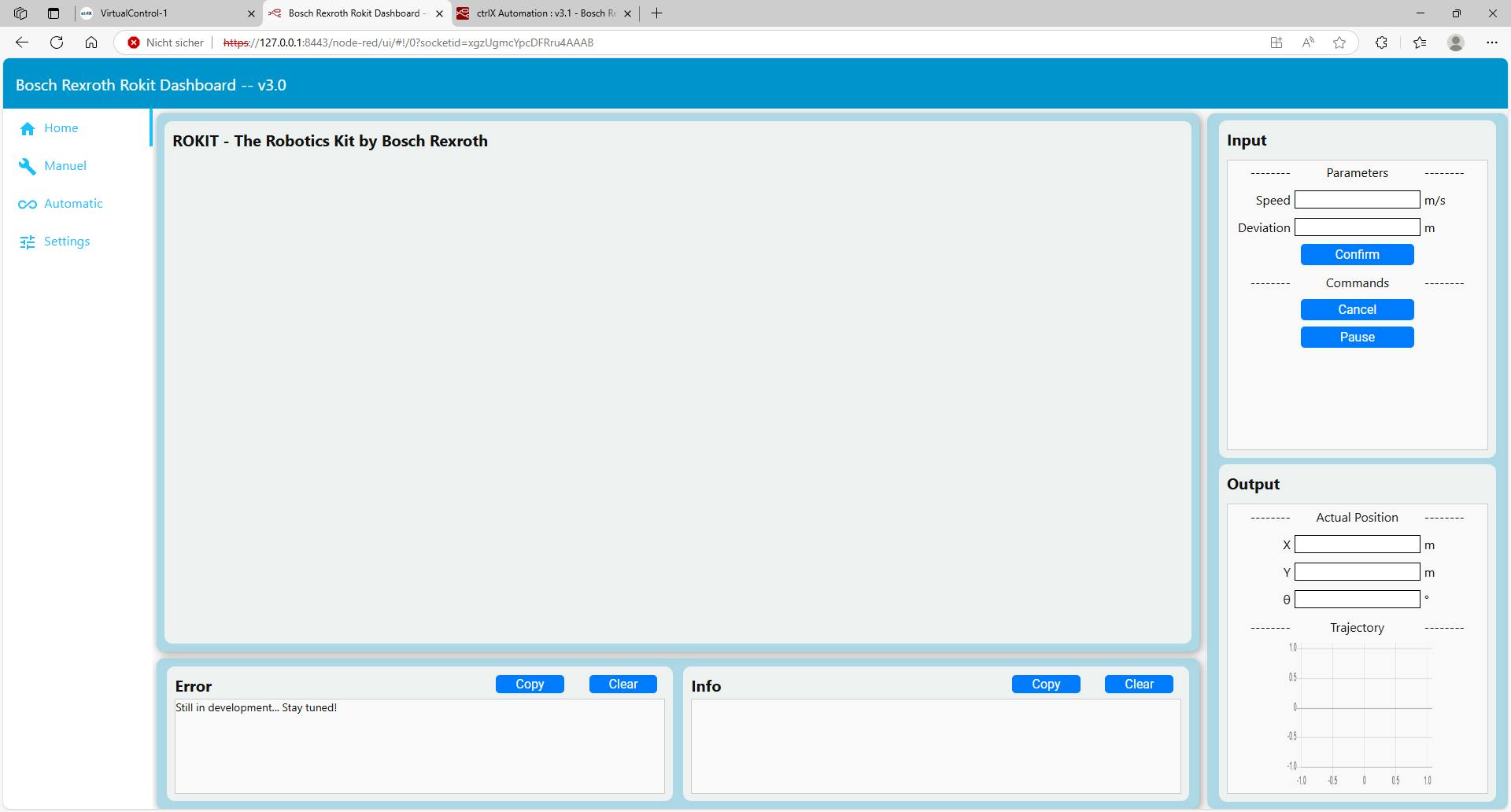The image size is (1511, 812).
Task: Open the browser profile avatar
Action: pos(1456,42)
